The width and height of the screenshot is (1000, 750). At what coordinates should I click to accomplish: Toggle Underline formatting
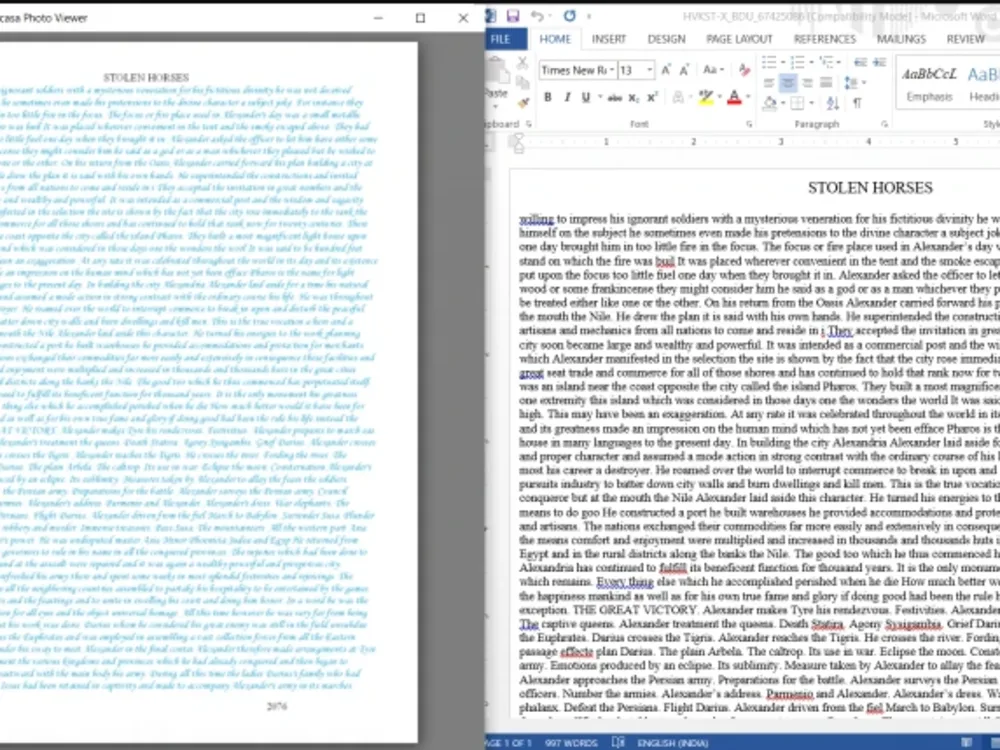[585, 98]
